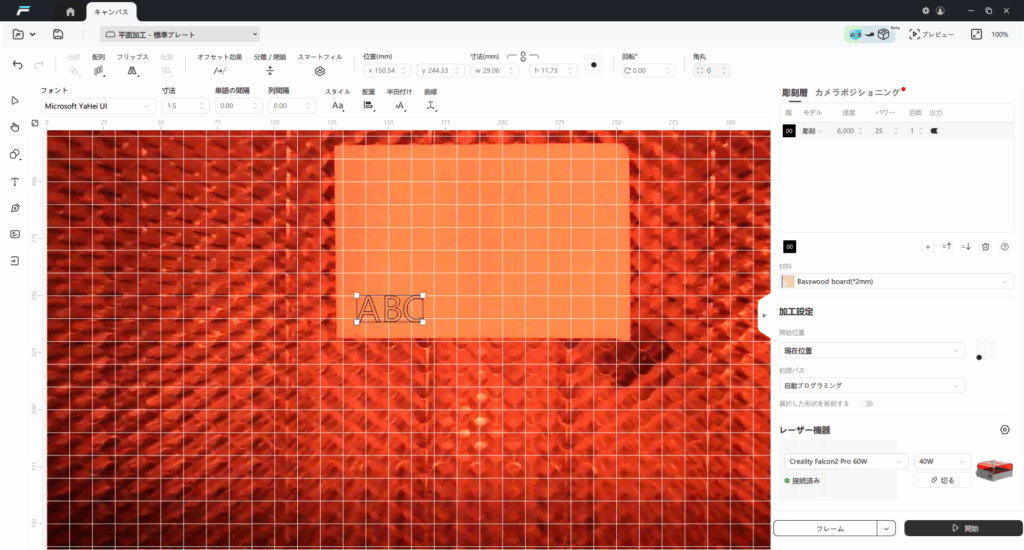Click the width w field
Screen dimensions: 1024x550
[x=494, y=71]
